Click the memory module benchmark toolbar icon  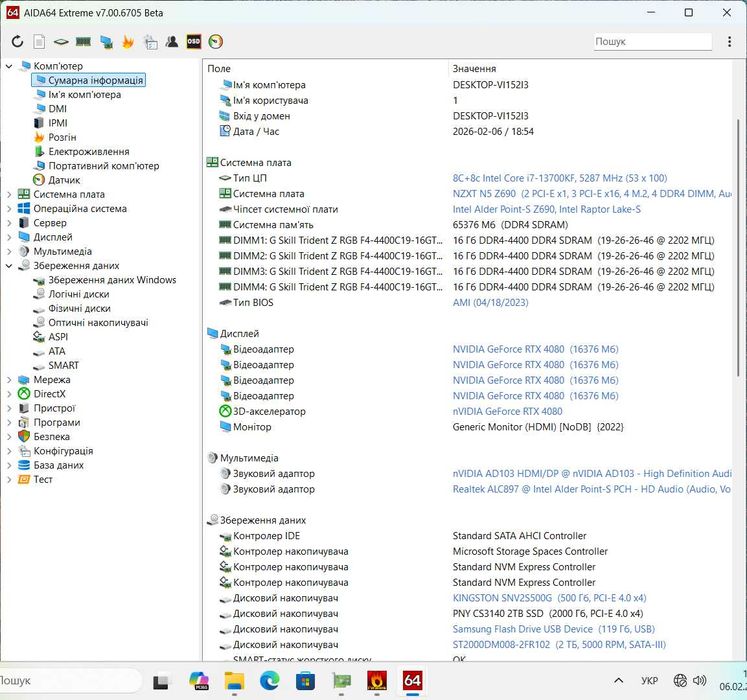point(83,42)
